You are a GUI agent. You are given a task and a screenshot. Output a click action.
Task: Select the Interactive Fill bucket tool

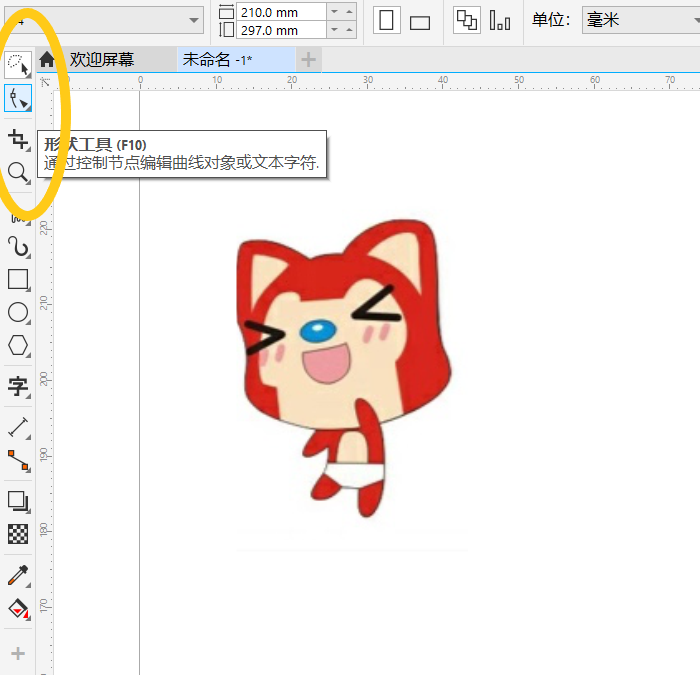pos(17,608)
